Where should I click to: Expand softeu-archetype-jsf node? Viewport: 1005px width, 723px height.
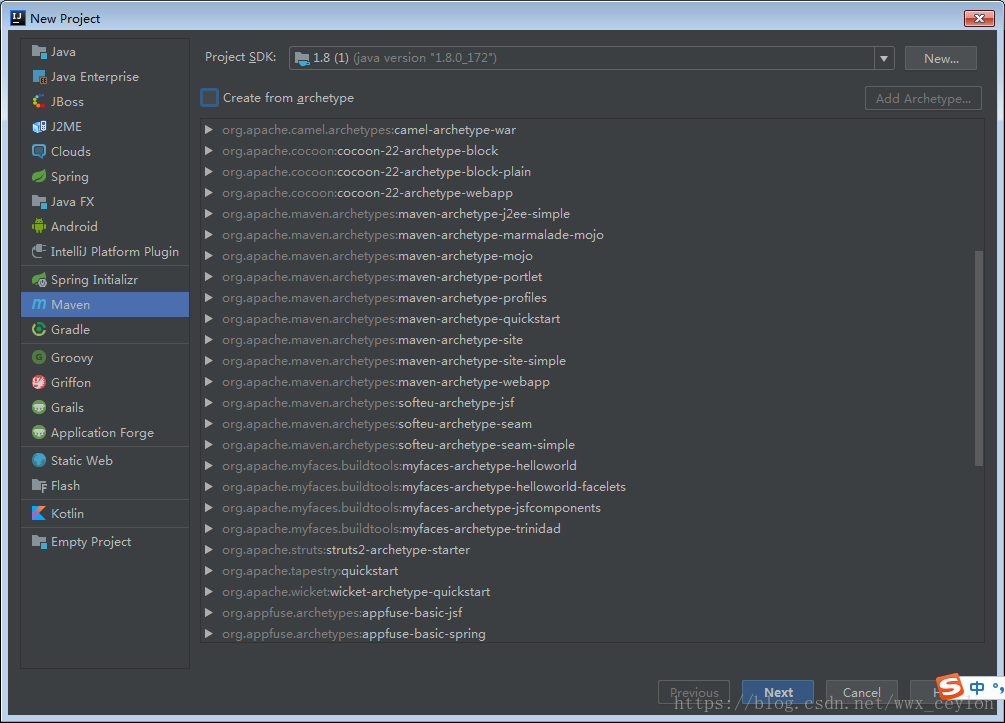coord(209,403)
